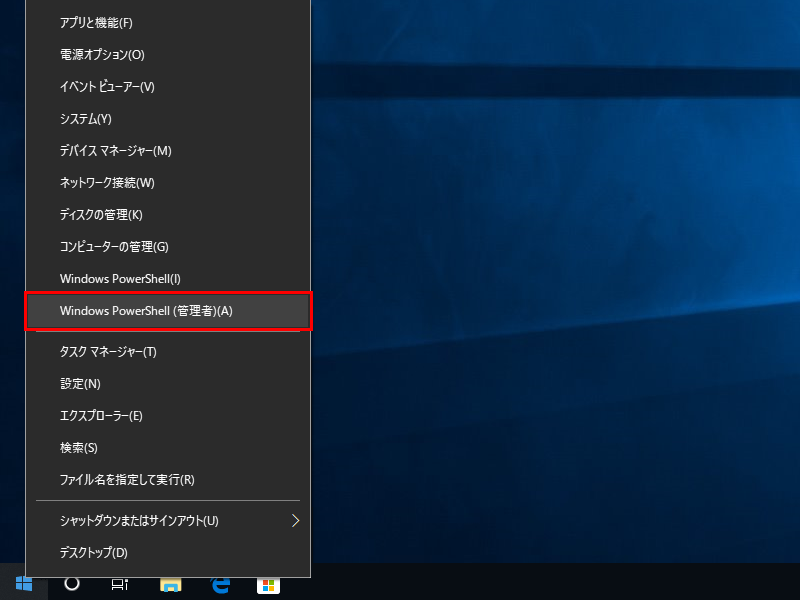This screenshot has height=600, width=800.
Task: Launch エクスプローラー(E)
Action: pyautogui.click(x=168, y=416)
